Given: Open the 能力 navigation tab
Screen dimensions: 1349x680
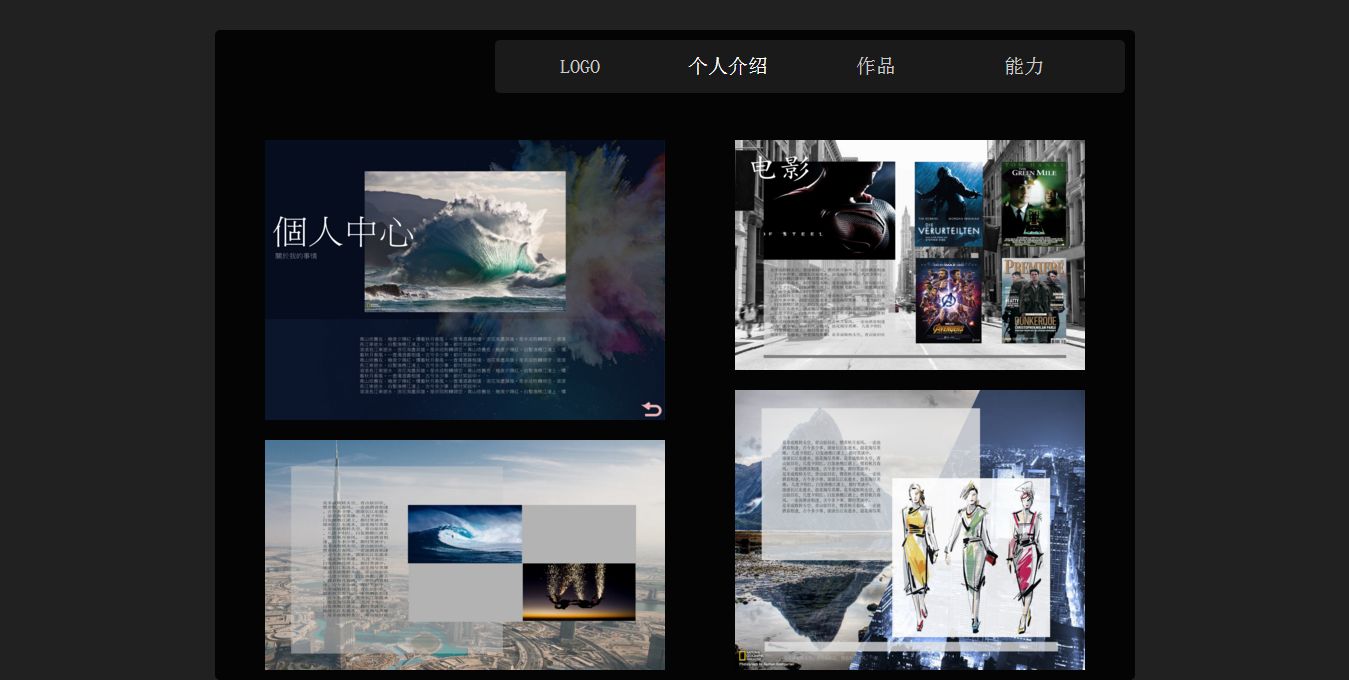Looking at the screenshot, I should coord(1023,67).
